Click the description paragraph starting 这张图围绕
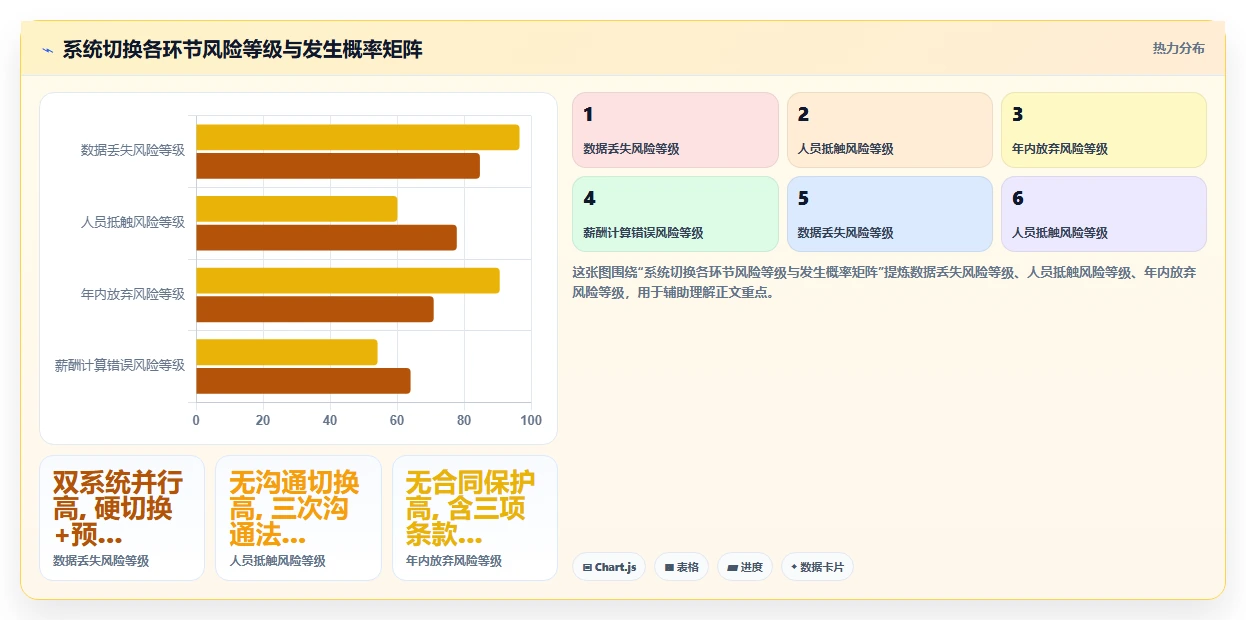Image resolution: width=1246 pixels, height=620 pixels. point(884,283)
